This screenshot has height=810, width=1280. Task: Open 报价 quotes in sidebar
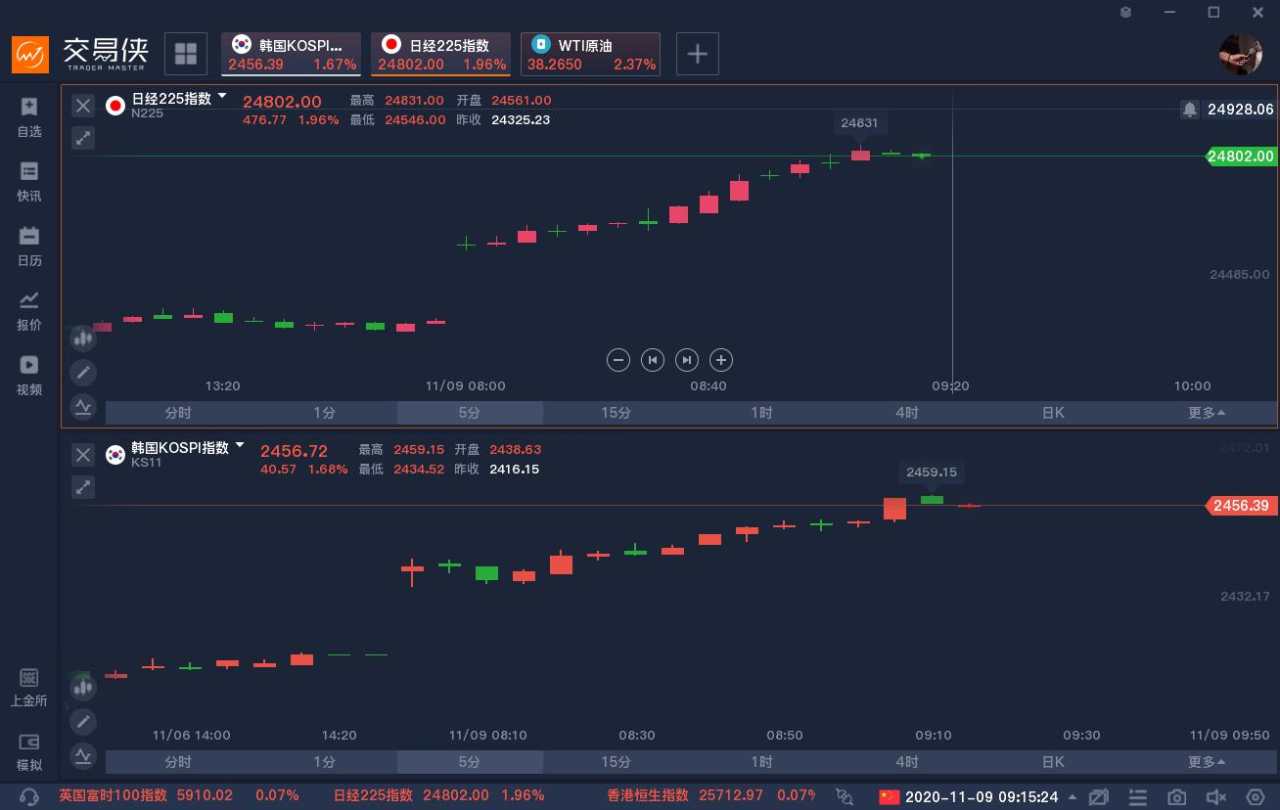coord(29,311)
